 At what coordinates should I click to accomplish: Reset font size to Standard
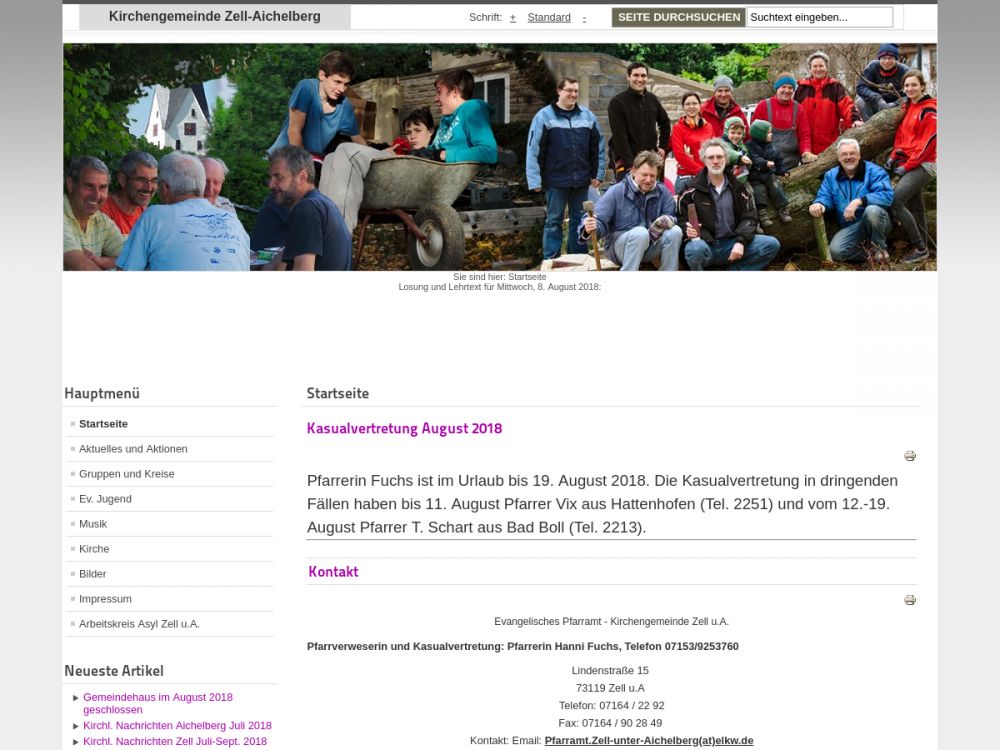point(549,18)
